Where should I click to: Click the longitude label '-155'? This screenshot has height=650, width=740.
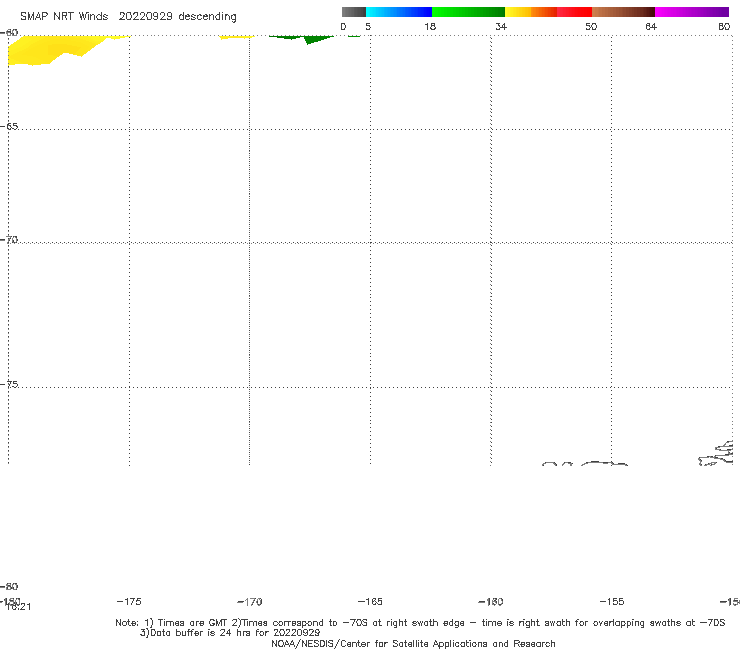coord(612,602)
